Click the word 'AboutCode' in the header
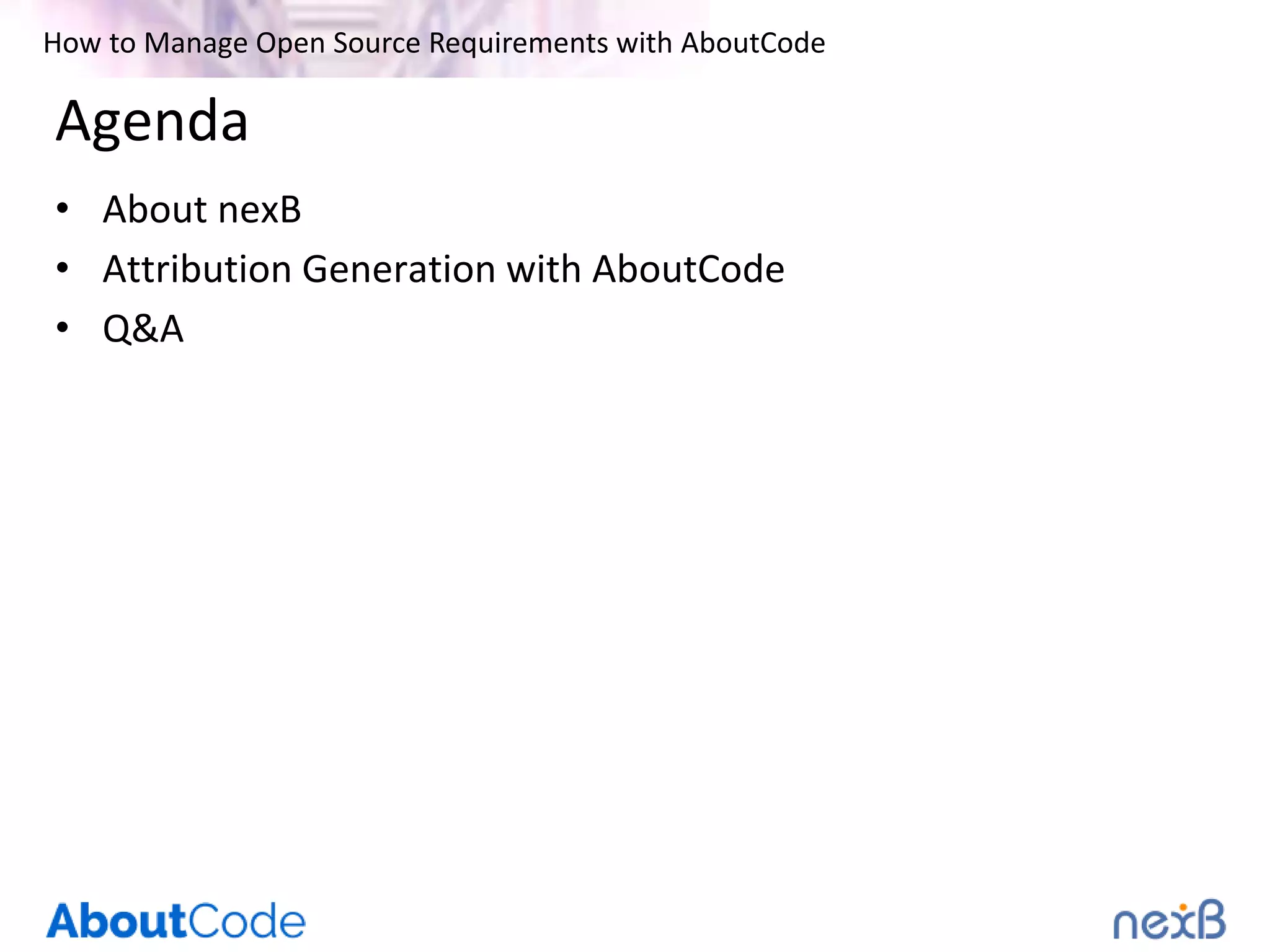This screenshot has width=1270, height=952. point(753,43)
